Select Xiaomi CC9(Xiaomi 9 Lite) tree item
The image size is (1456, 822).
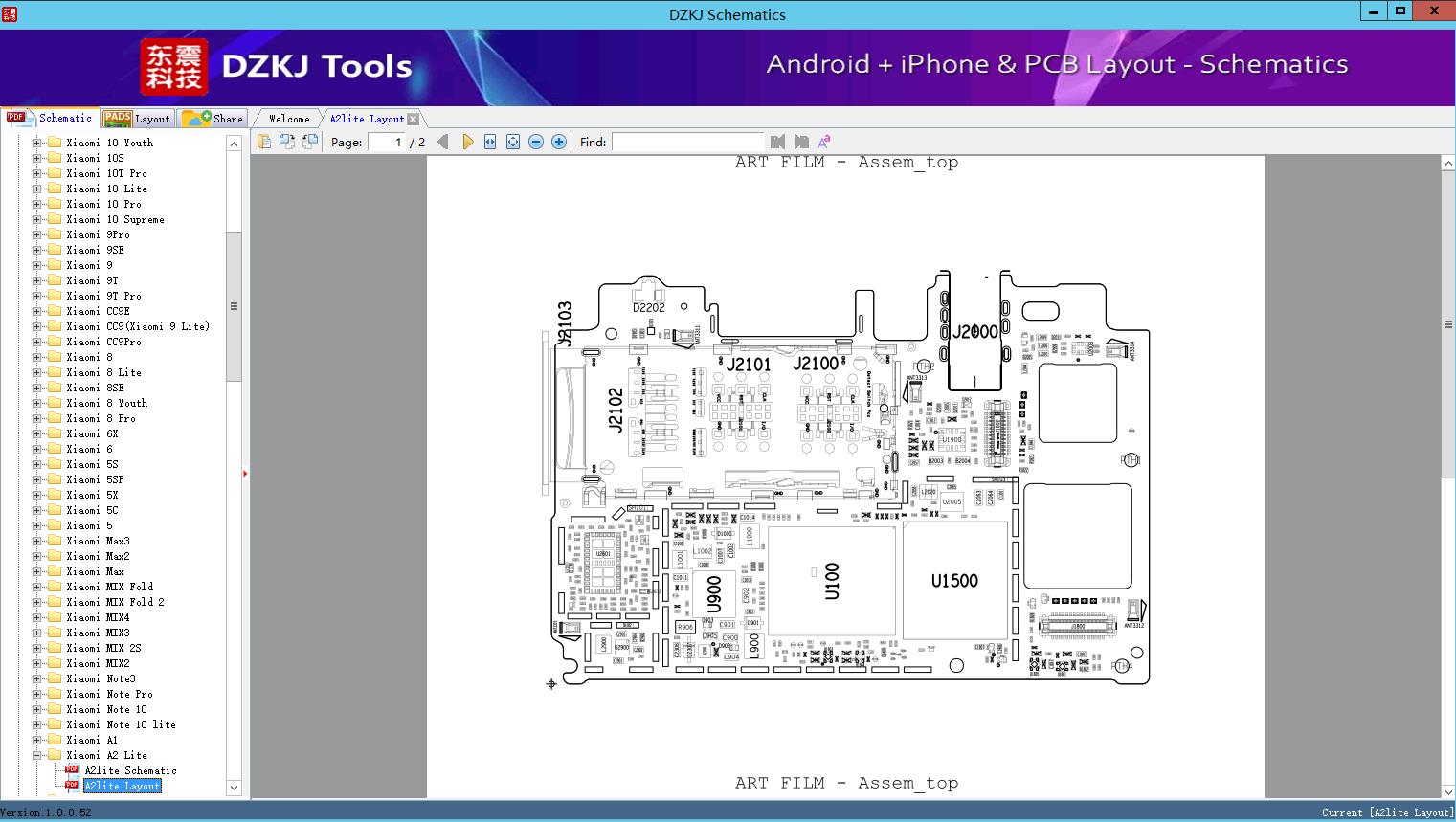point(138,326)
